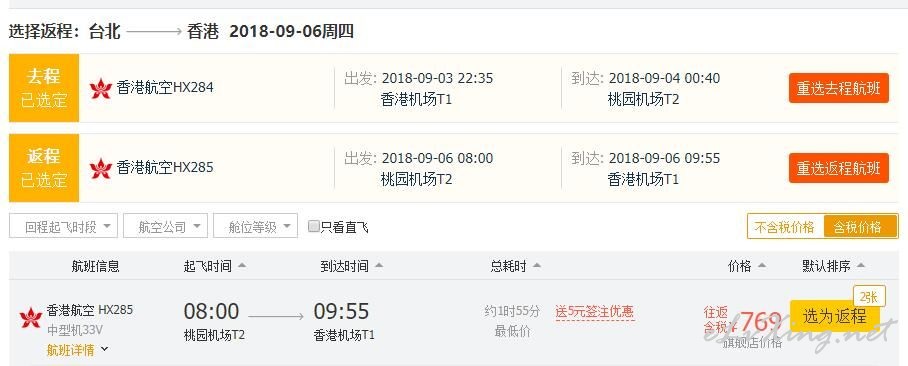
Task: Sort by 起飞时间 arrow icon
Action: coord(241,266)
